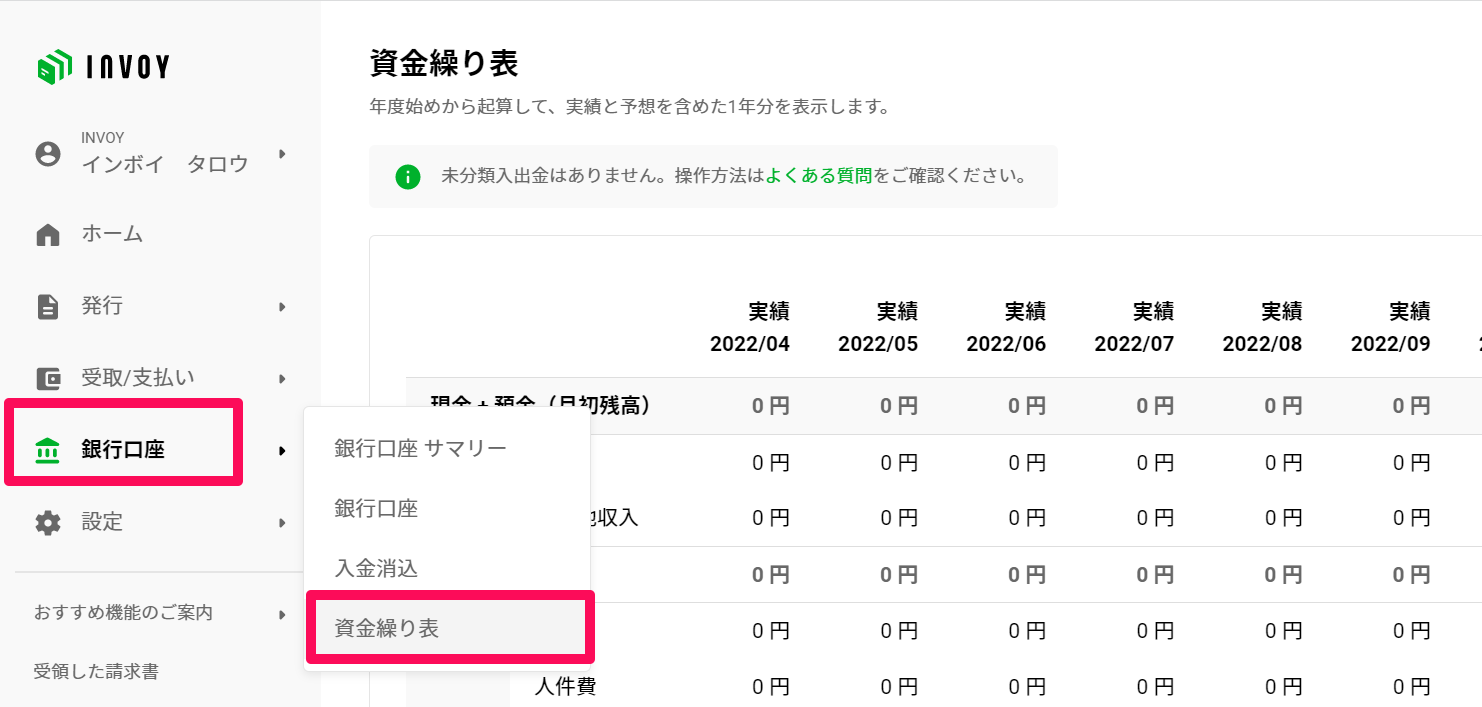Screen dimensions: 1482x707
Task: Expand the 受取/支払い submenu arrow
Action: pos(283,378)
